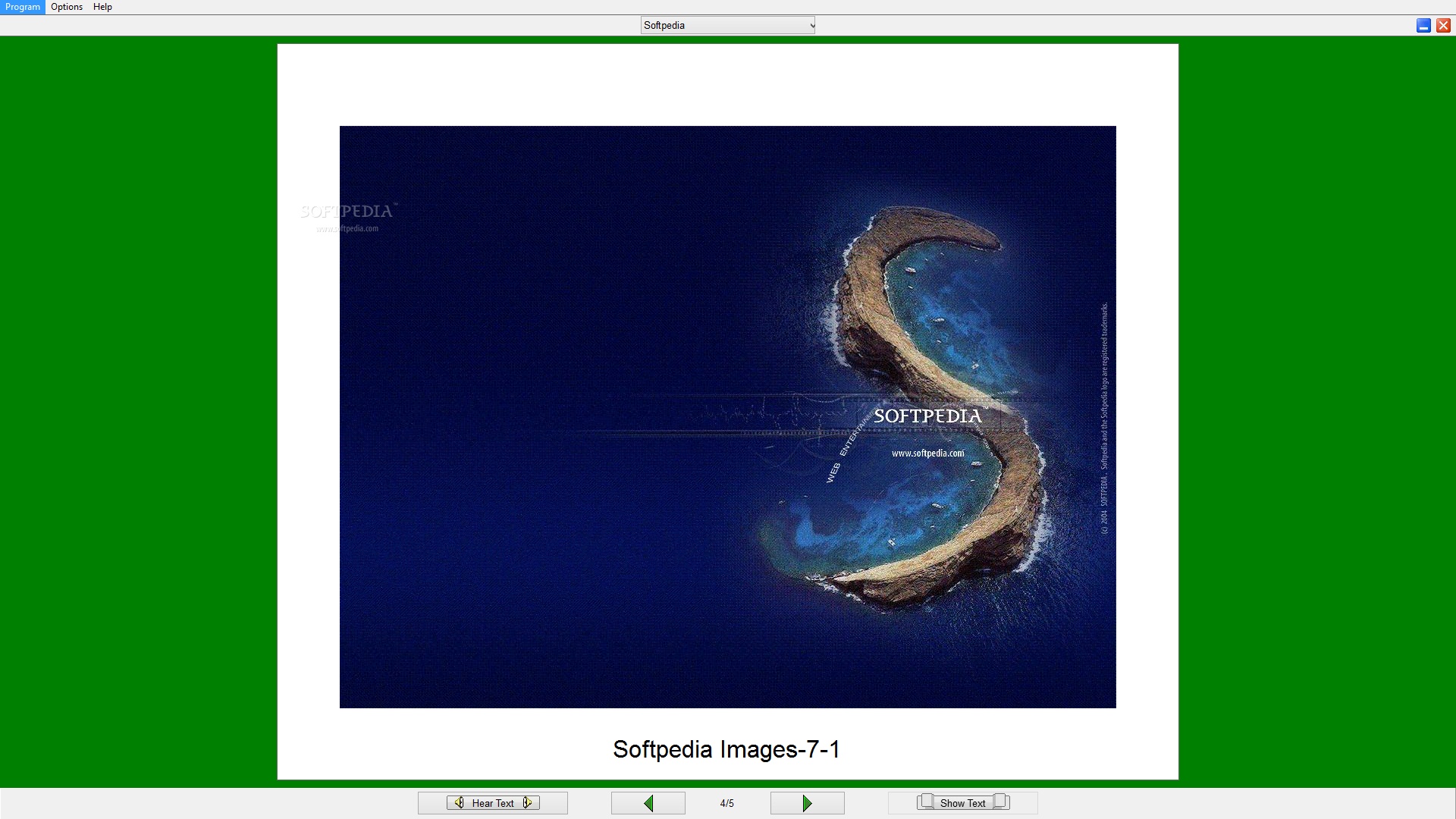The width and height of the screenshot is (1456, 819).
Task: Click the Hear Text button
Action: [x=493, y=803]
